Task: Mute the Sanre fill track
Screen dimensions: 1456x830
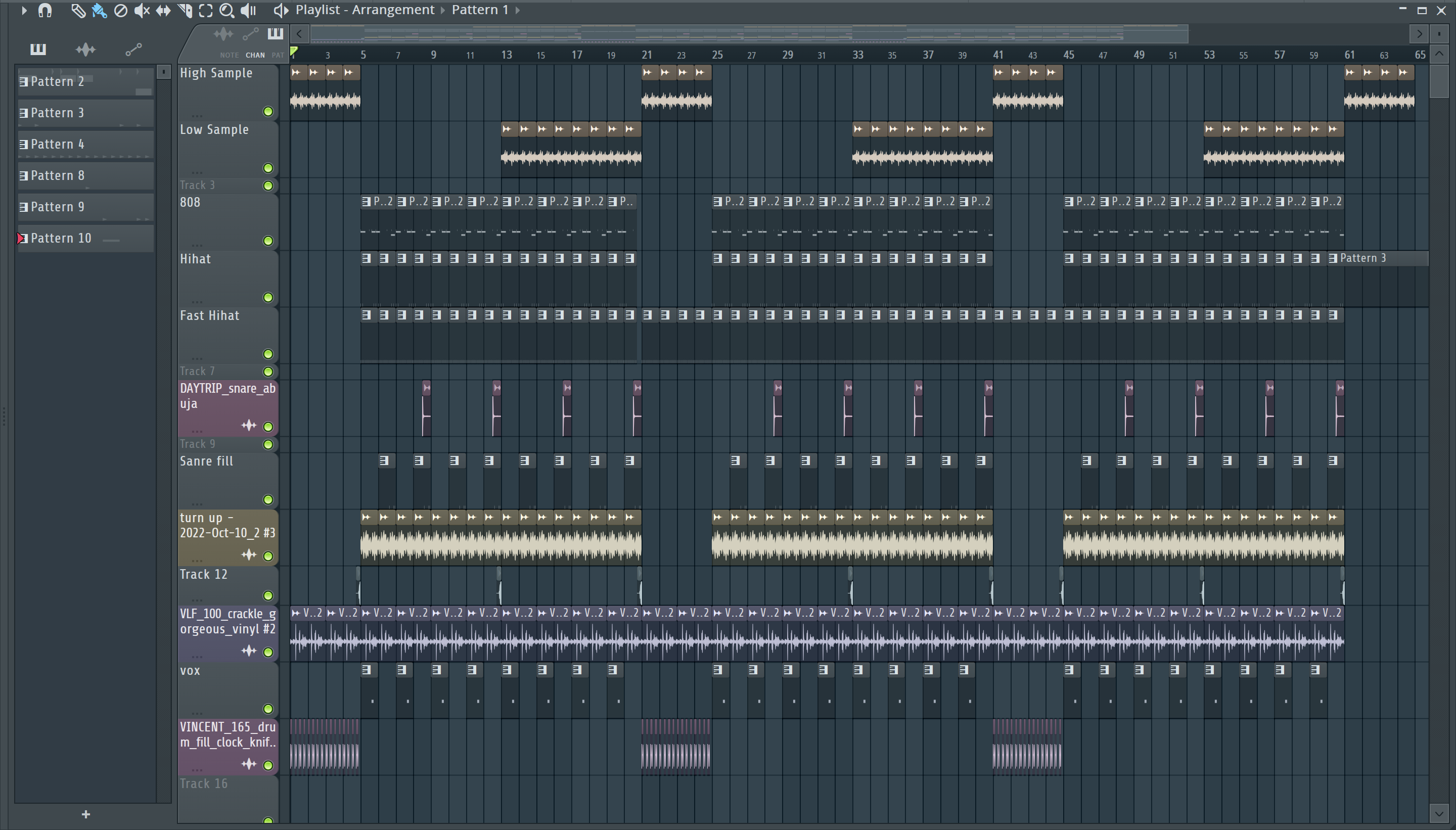Action: click(268, 500)
